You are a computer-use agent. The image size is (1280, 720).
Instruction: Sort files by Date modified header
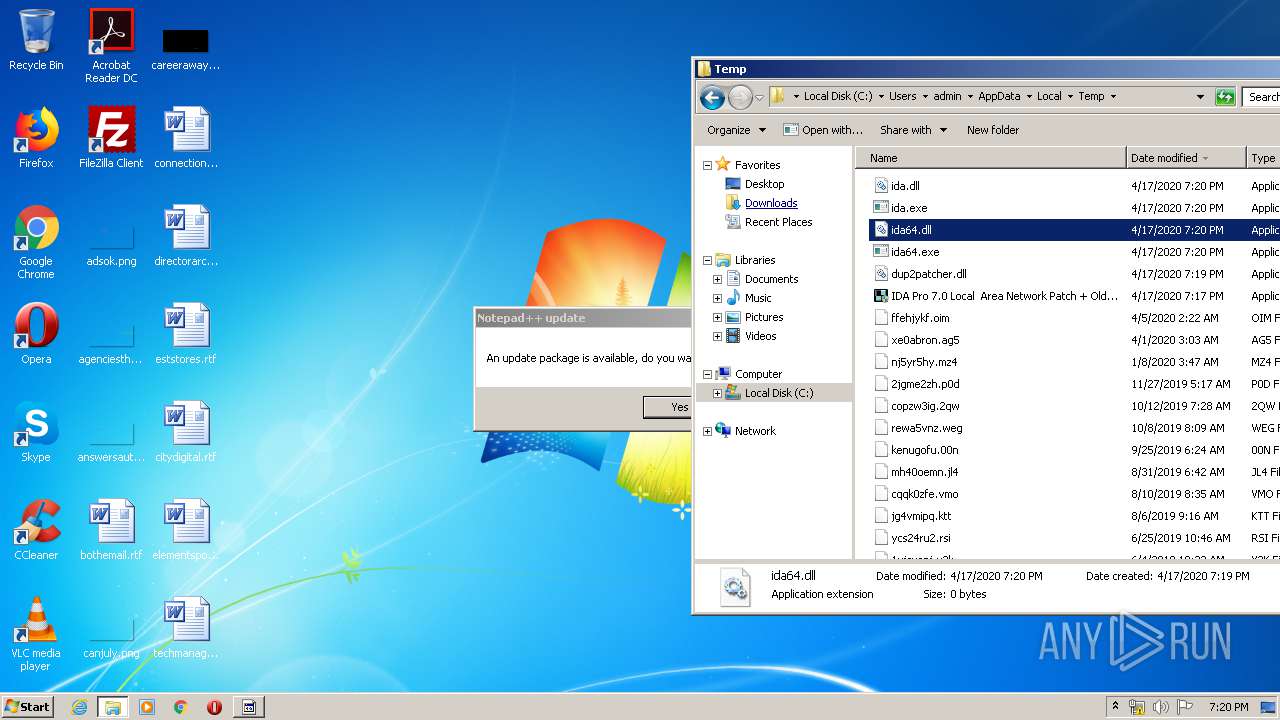tap(1186, 158)
